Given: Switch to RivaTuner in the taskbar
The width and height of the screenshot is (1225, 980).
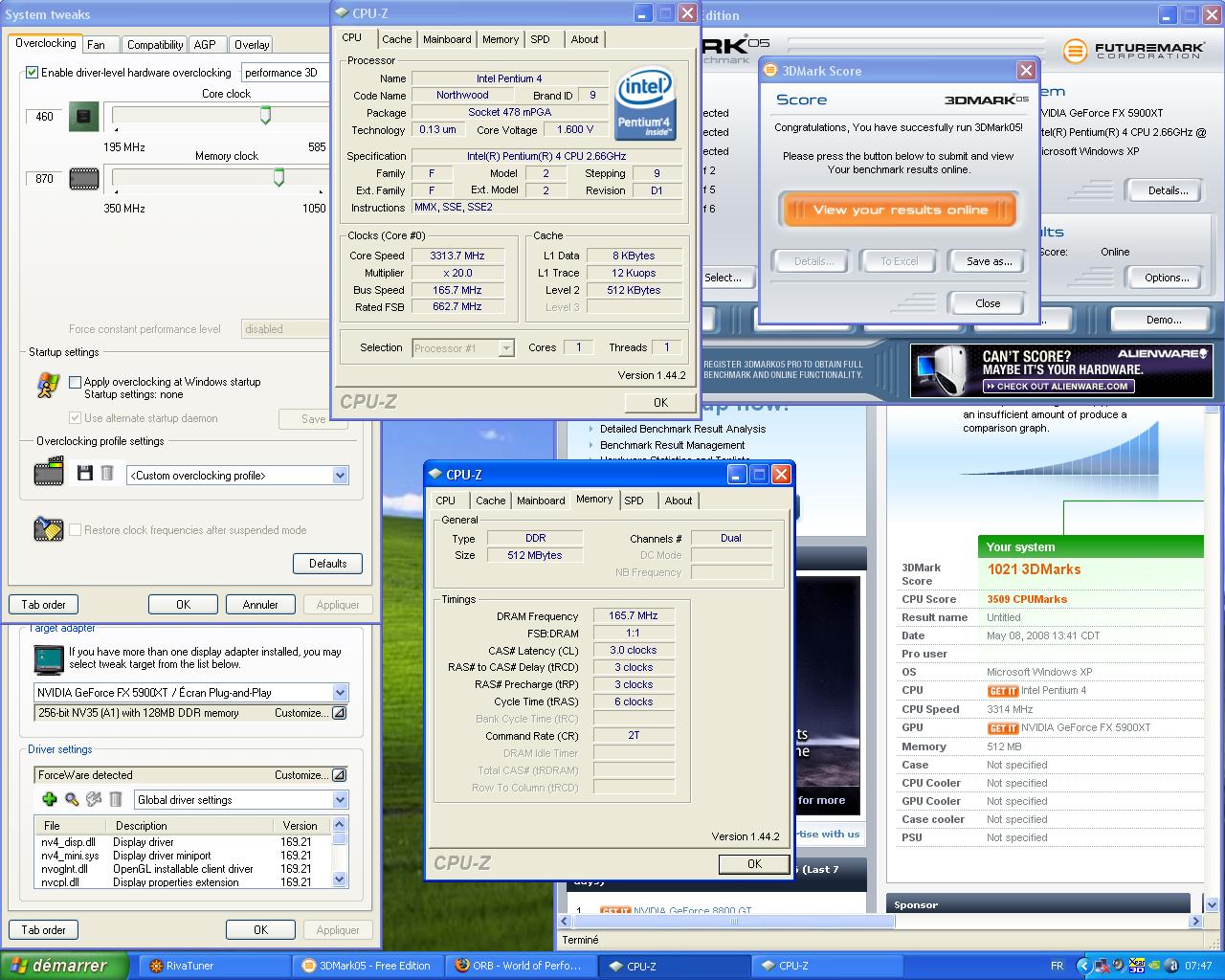Looking at the screenshot, I should coord(215,966).
